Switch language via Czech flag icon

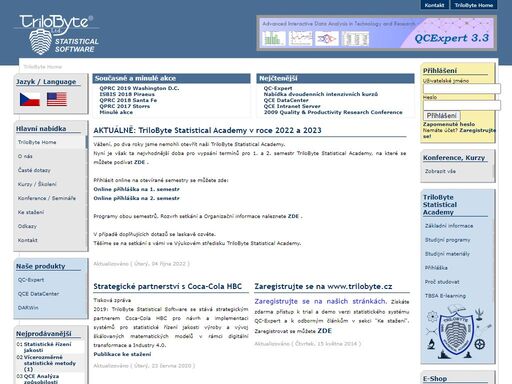coord(30,99)
